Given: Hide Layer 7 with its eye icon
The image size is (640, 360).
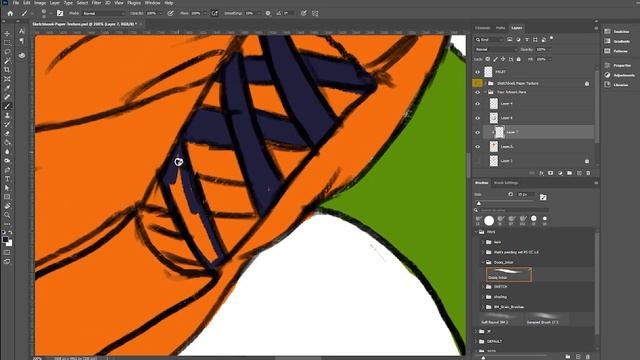Looking at the screenshot, I should point(477,132).
